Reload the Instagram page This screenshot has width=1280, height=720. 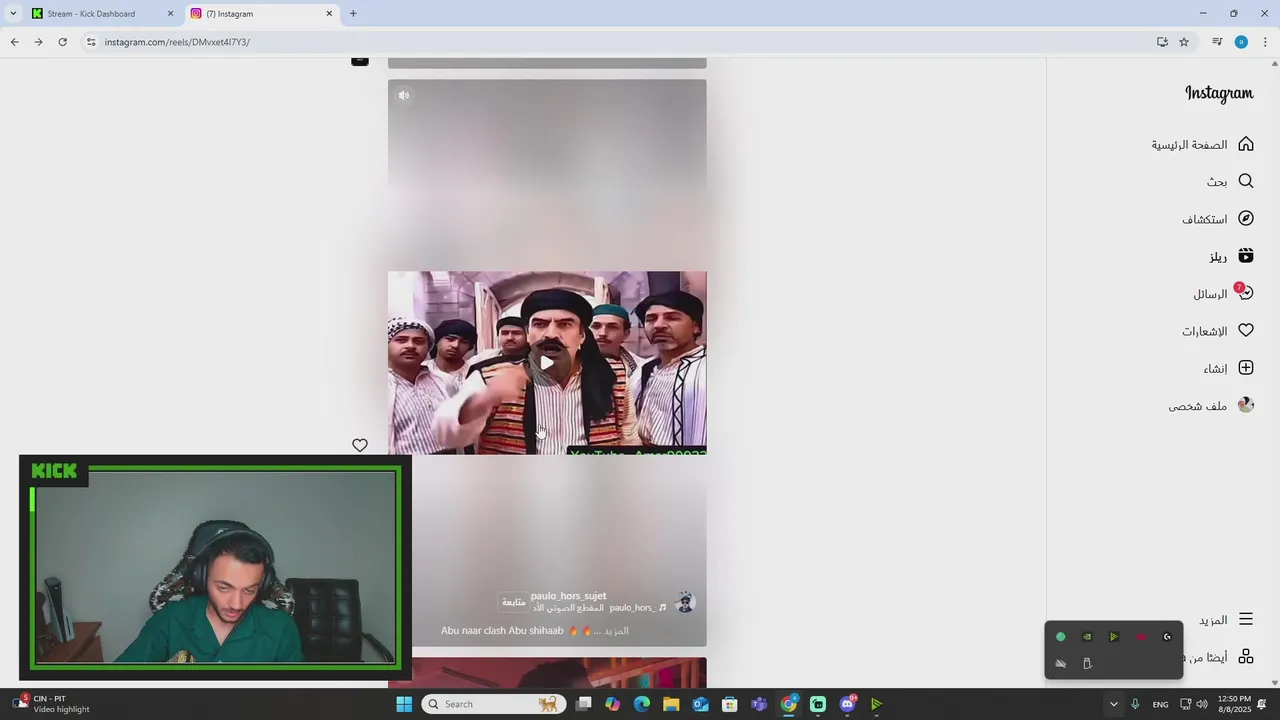click(62, 42)
